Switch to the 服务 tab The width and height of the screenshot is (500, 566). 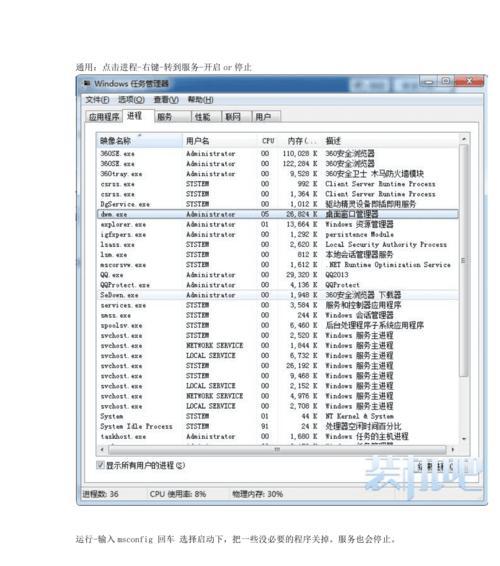172,117
